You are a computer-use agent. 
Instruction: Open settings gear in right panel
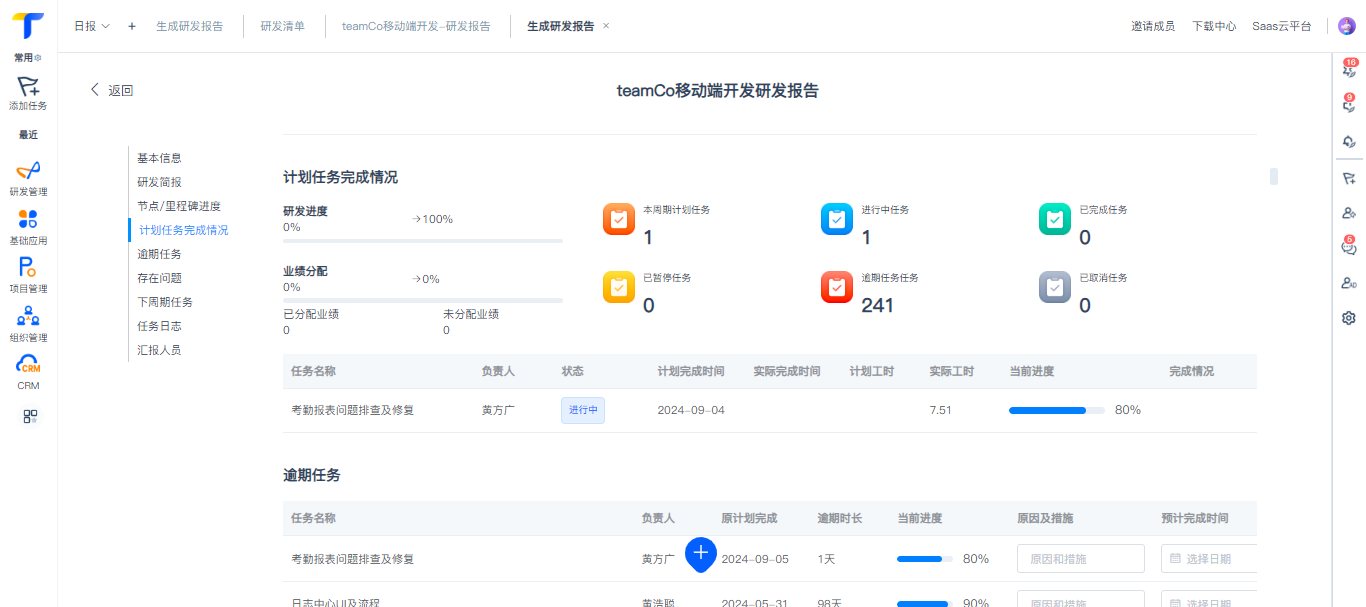click(x=1348, y=318)
